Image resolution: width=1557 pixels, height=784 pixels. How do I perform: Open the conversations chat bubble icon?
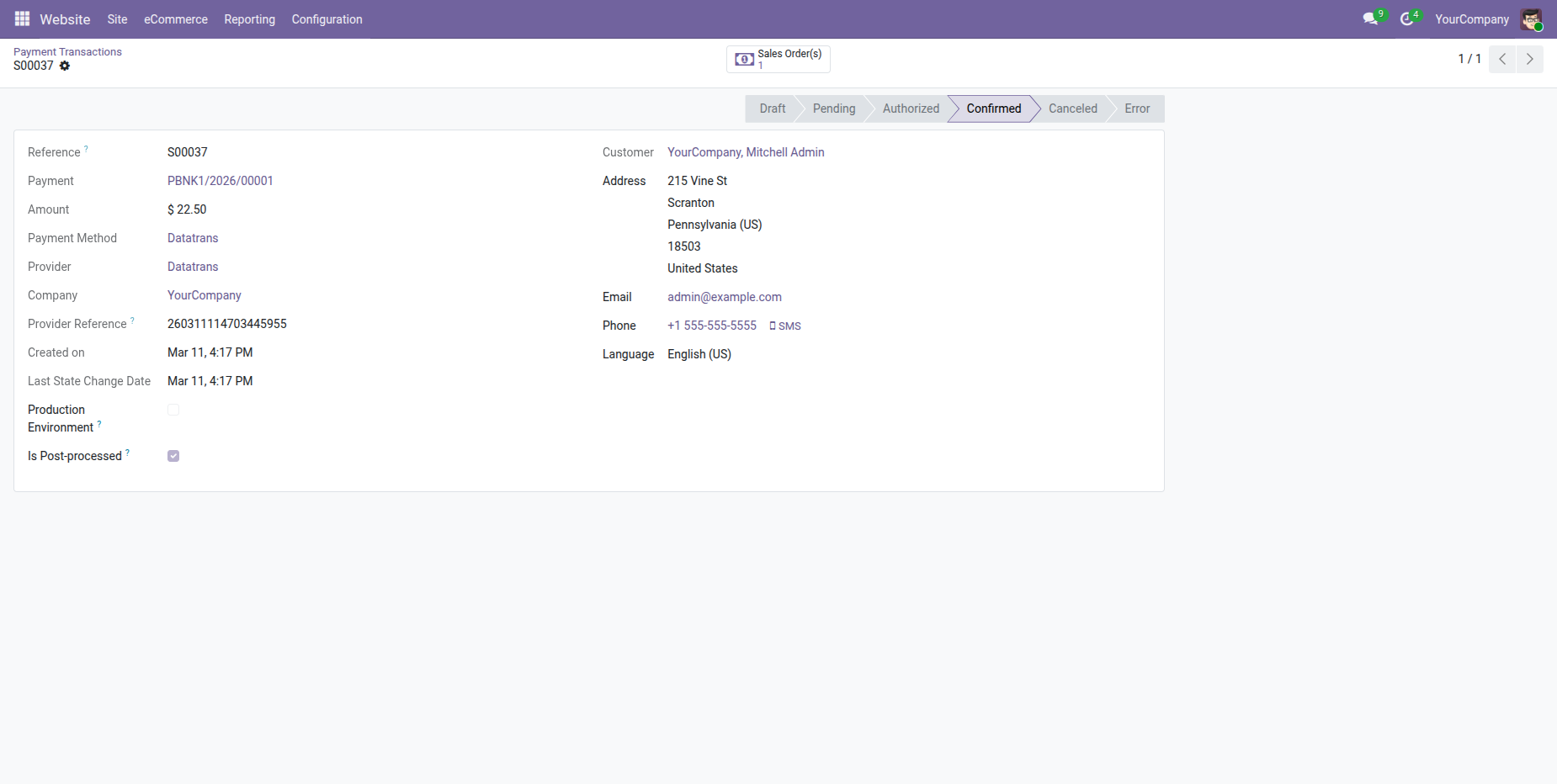point(1370,19)
